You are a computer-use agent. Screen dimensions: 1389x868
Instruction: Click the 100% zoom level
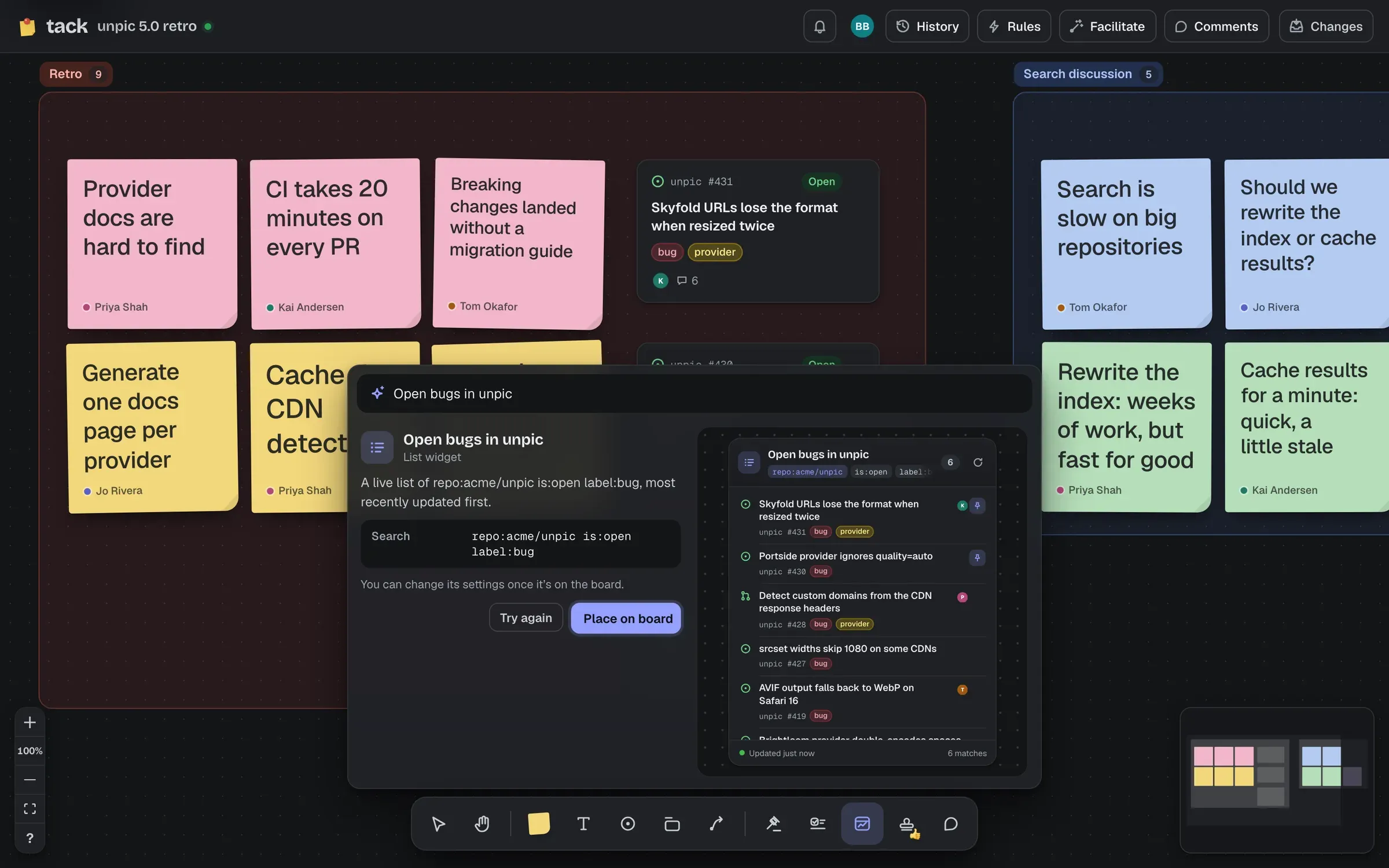tap(30, 751)
